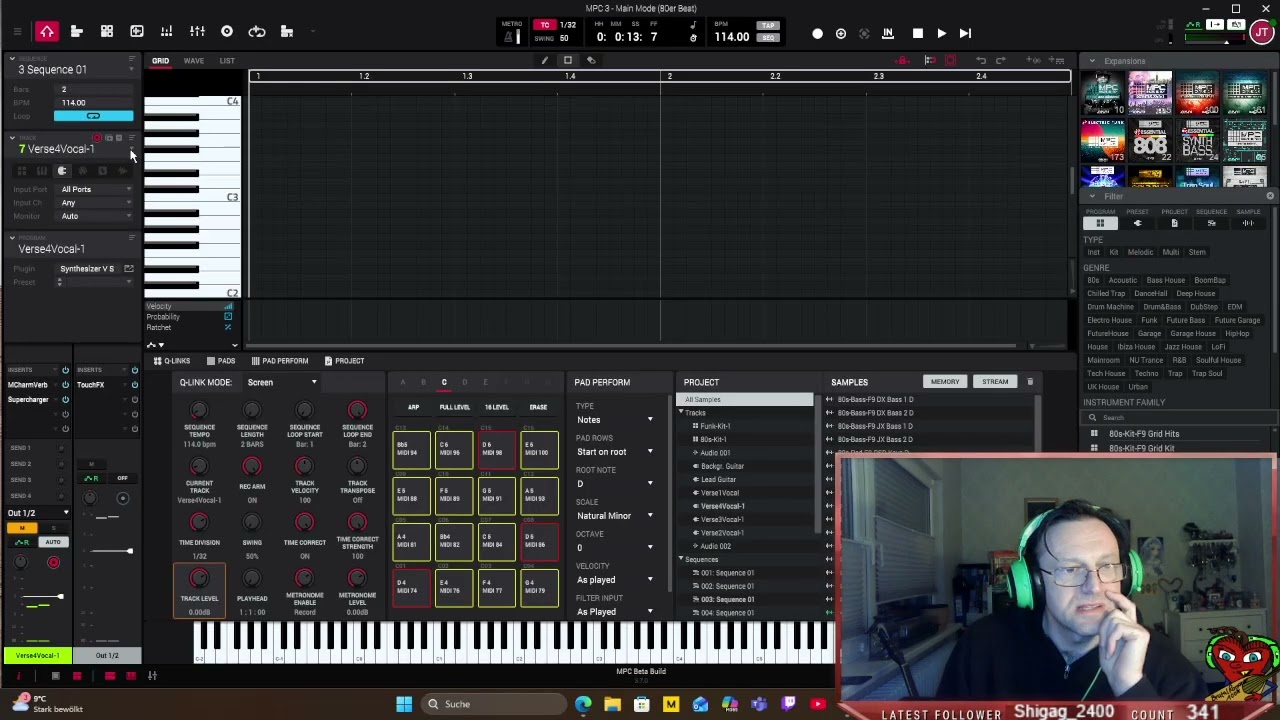The height and width of the screenshot is (720, 1280).
Task: Open the pad mixer mode icon
Action: click(x=167, y=32)
